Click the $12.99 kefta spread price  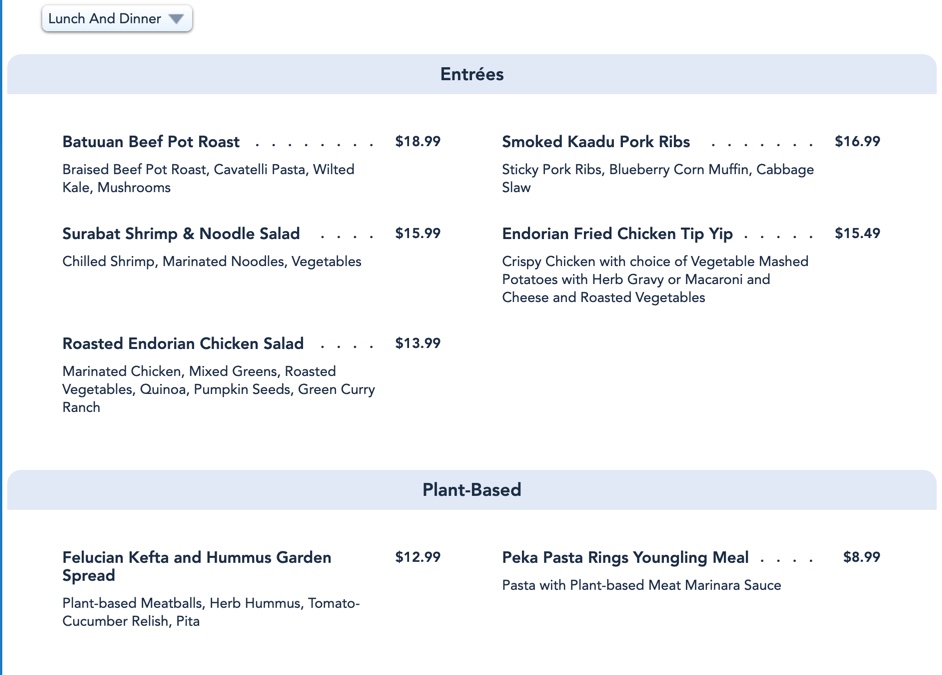point(418,558)
